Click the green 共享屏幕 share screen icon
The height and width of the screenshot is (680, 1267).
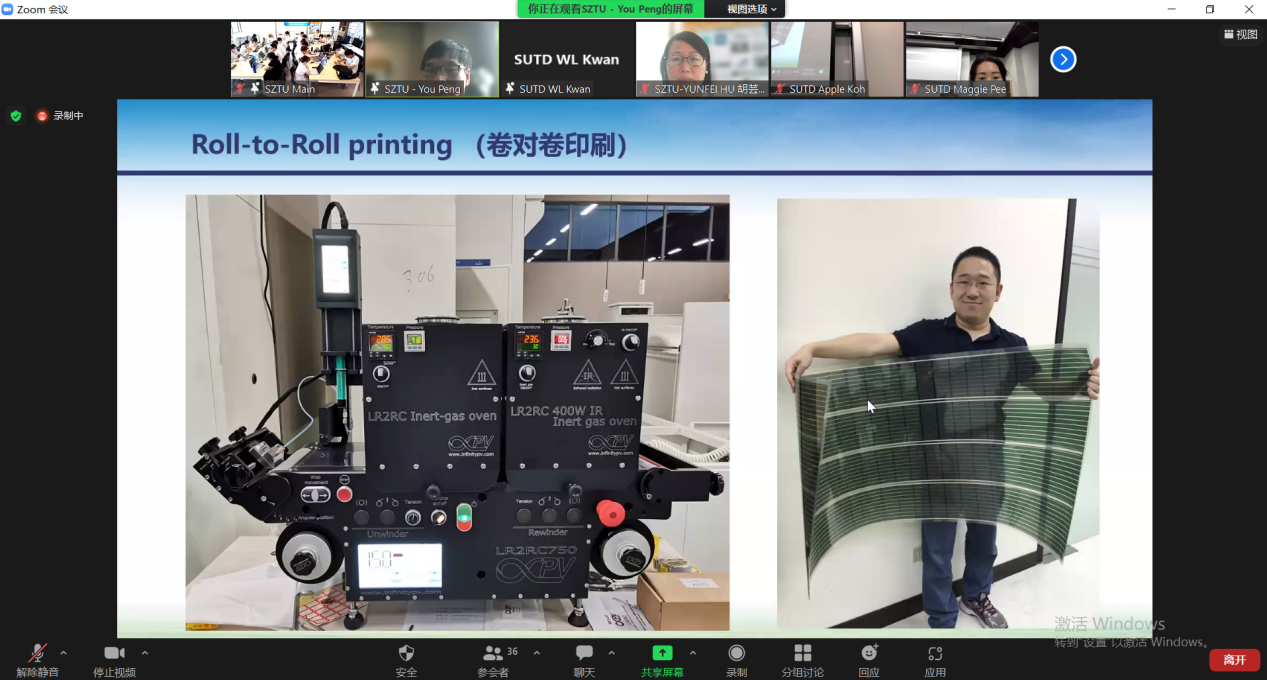click(x=662, y=653)
